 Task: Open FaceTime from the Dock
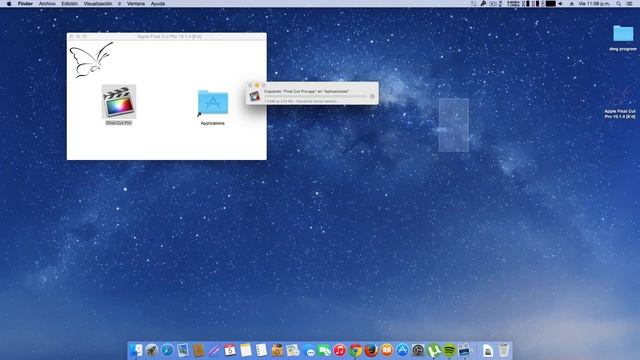pos(324,350)
